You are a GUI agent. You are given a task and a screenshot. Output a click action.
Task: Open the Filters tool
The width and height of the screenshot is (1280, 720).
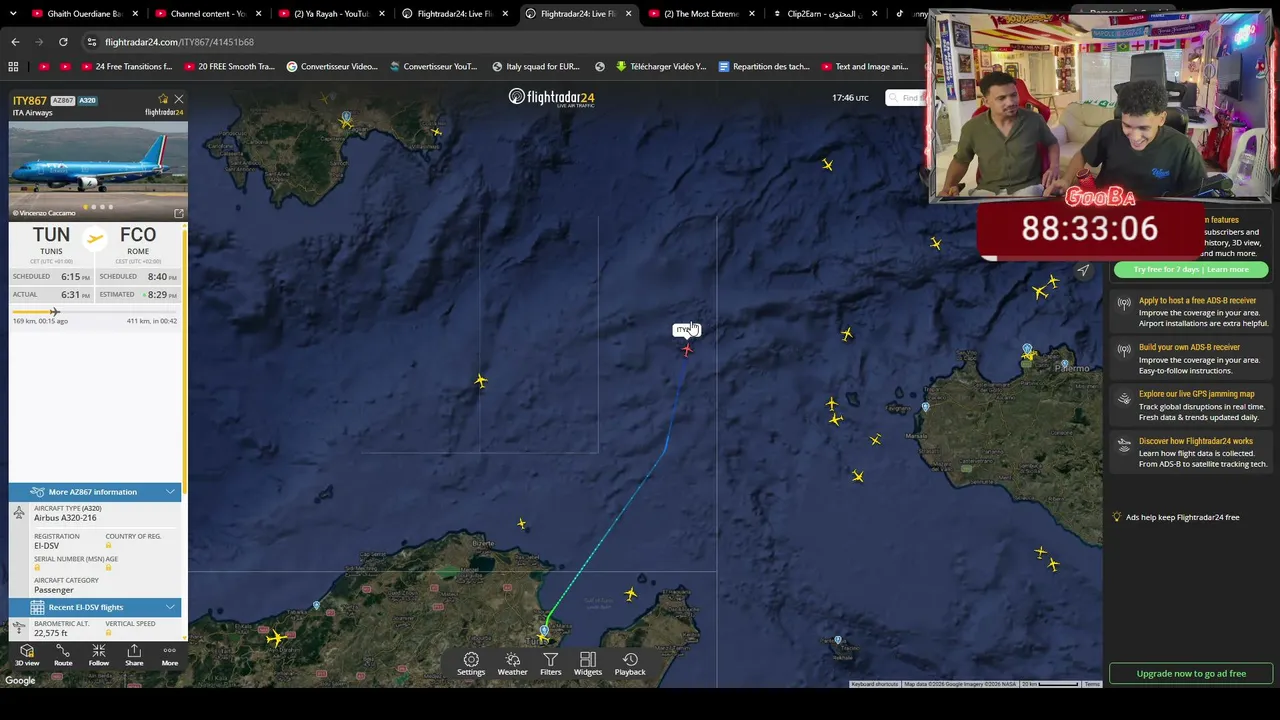pos(551,664)
